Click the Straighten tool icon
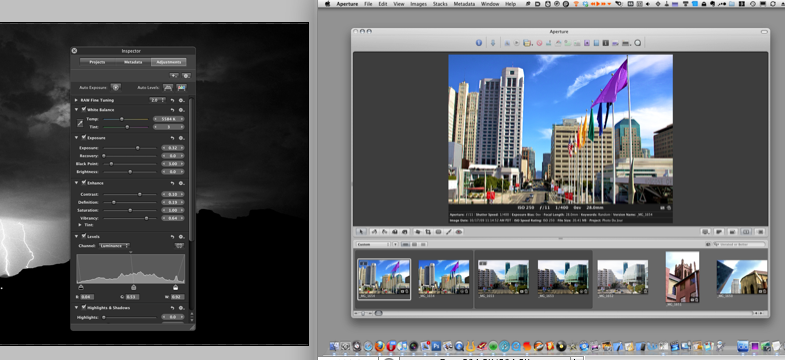 click(418, 232)
